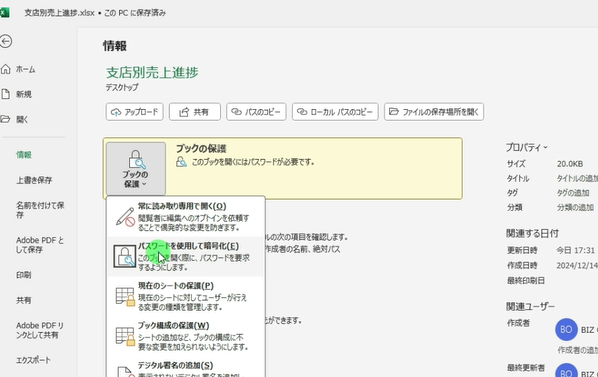Click the 作成者 BO avatar
The image size is (598, 377).
tap(566, 329)
